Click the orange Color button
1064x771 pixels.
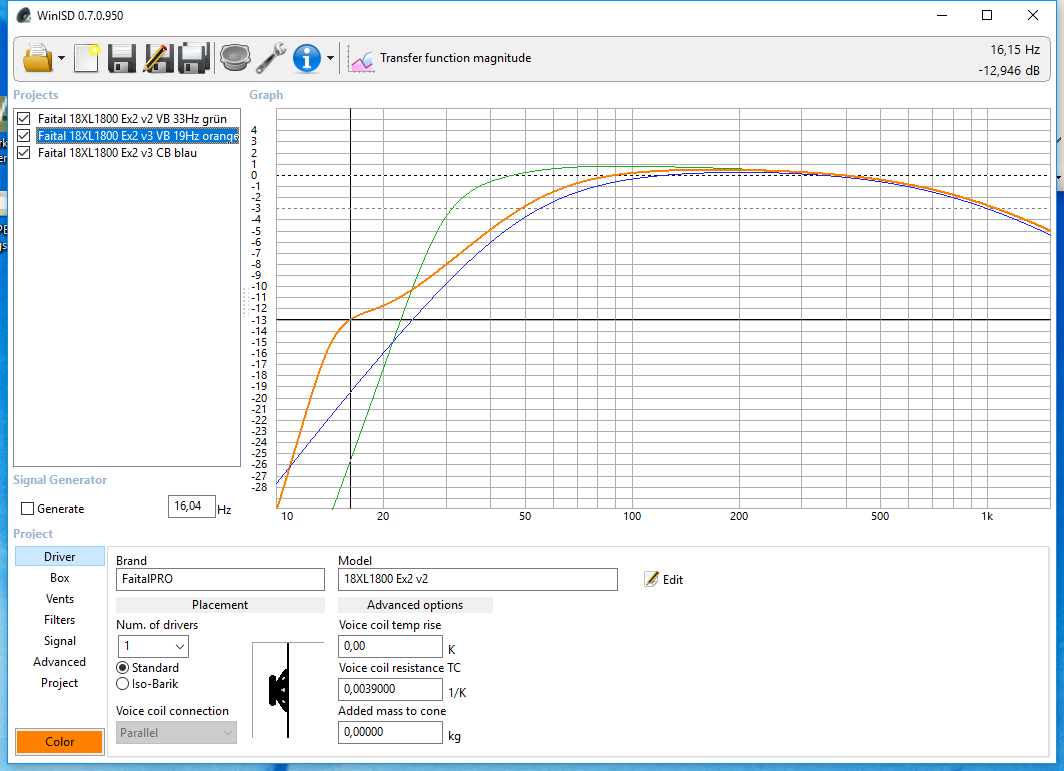coord(60,742)
